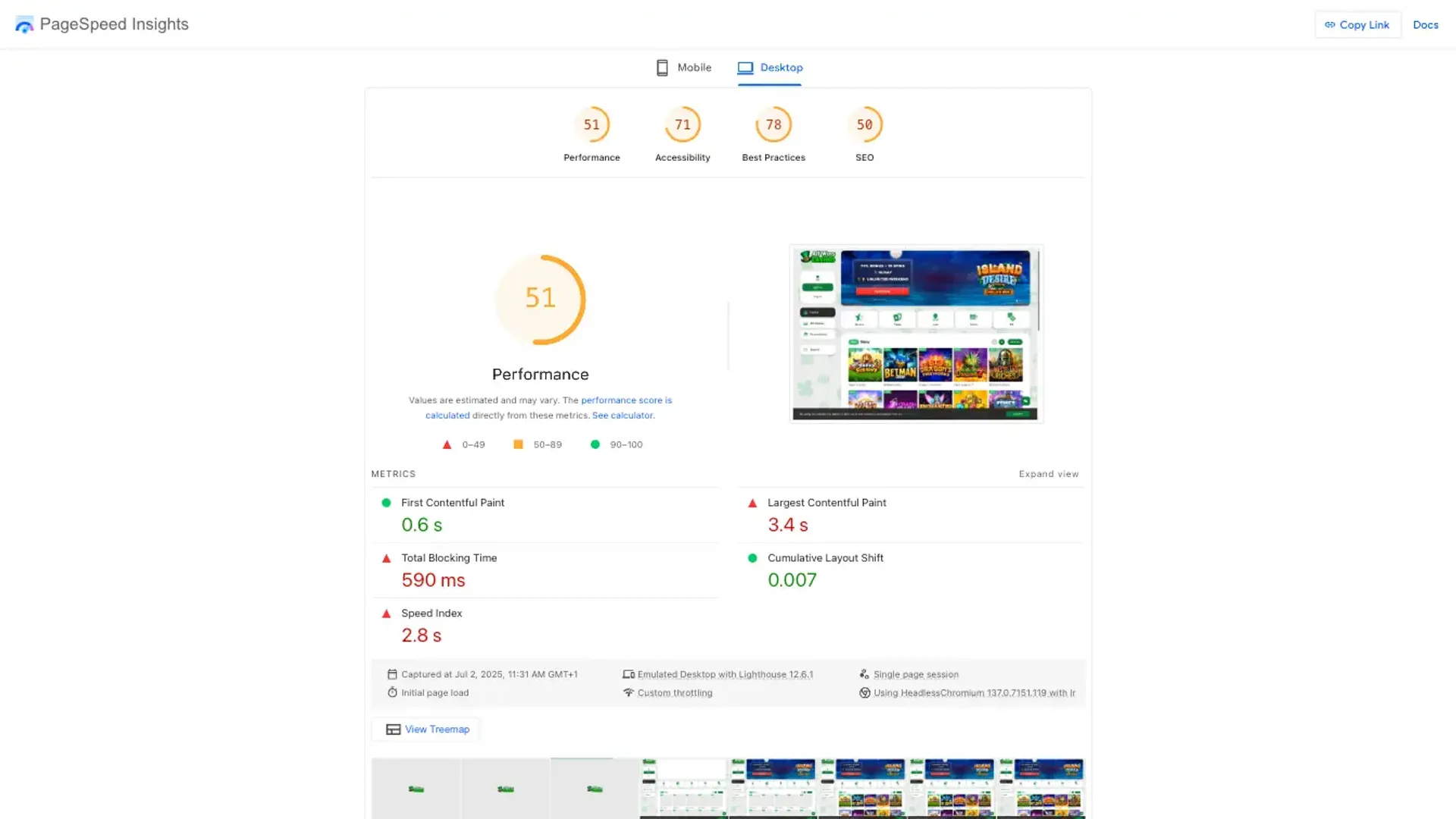Click red triangle beside Total Blocking Time
The image size is (1456, 819).
386,558
